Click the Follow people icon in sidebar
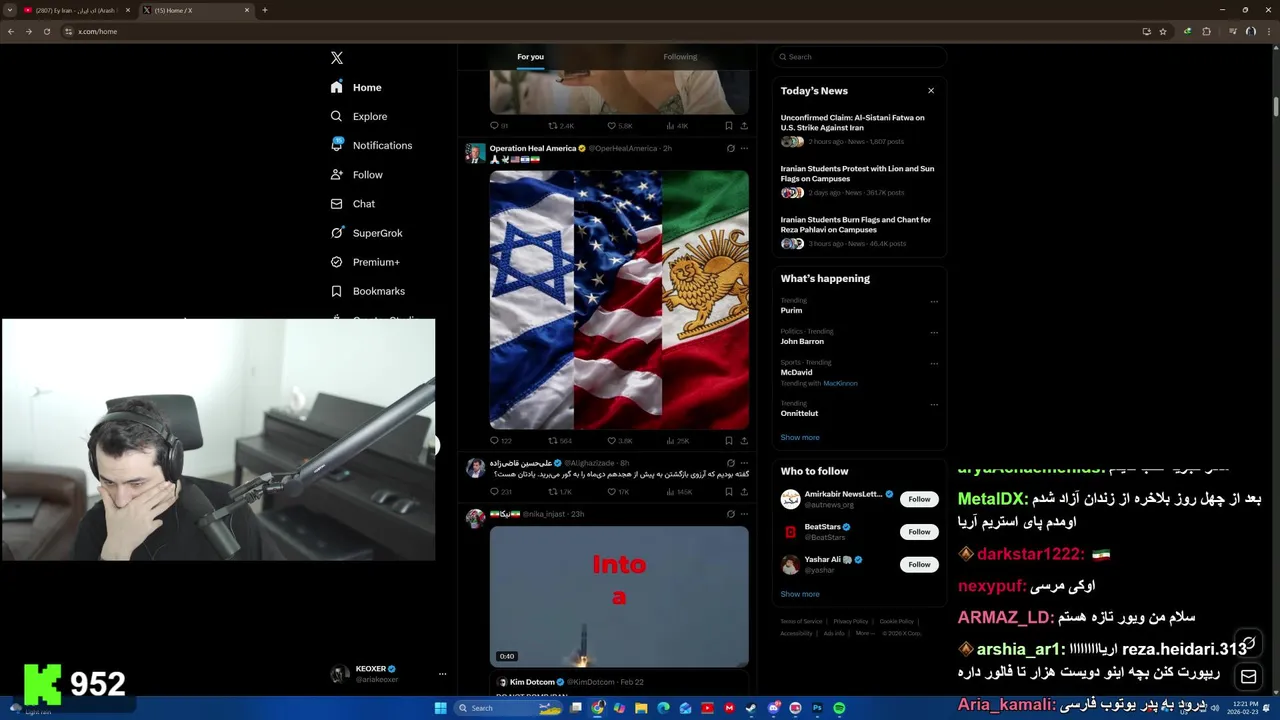The image size is (1280, 720). 337,175
